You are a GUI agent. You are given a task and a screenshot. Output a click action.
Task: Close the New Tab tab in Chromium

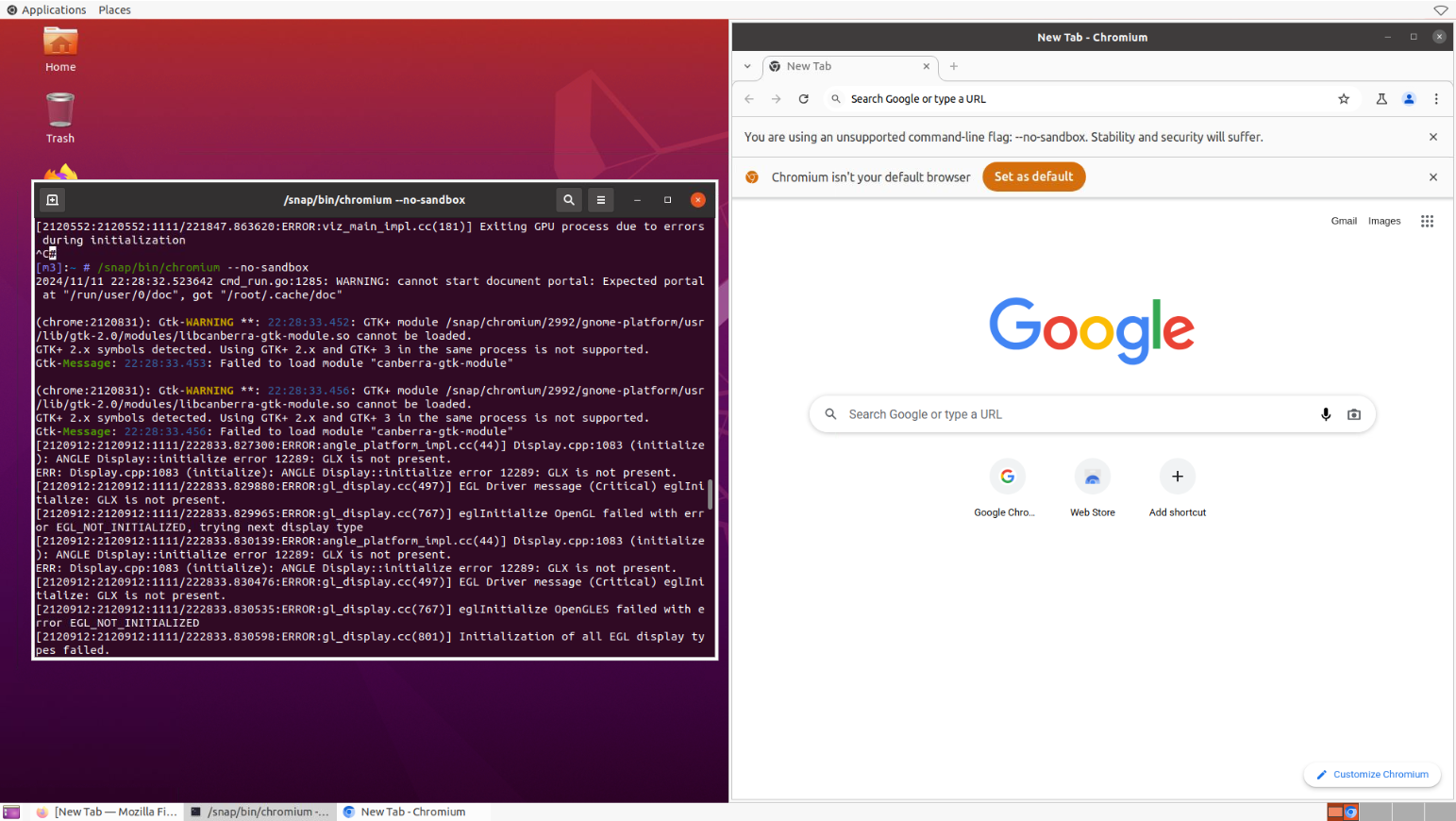(x=926, y=66)
